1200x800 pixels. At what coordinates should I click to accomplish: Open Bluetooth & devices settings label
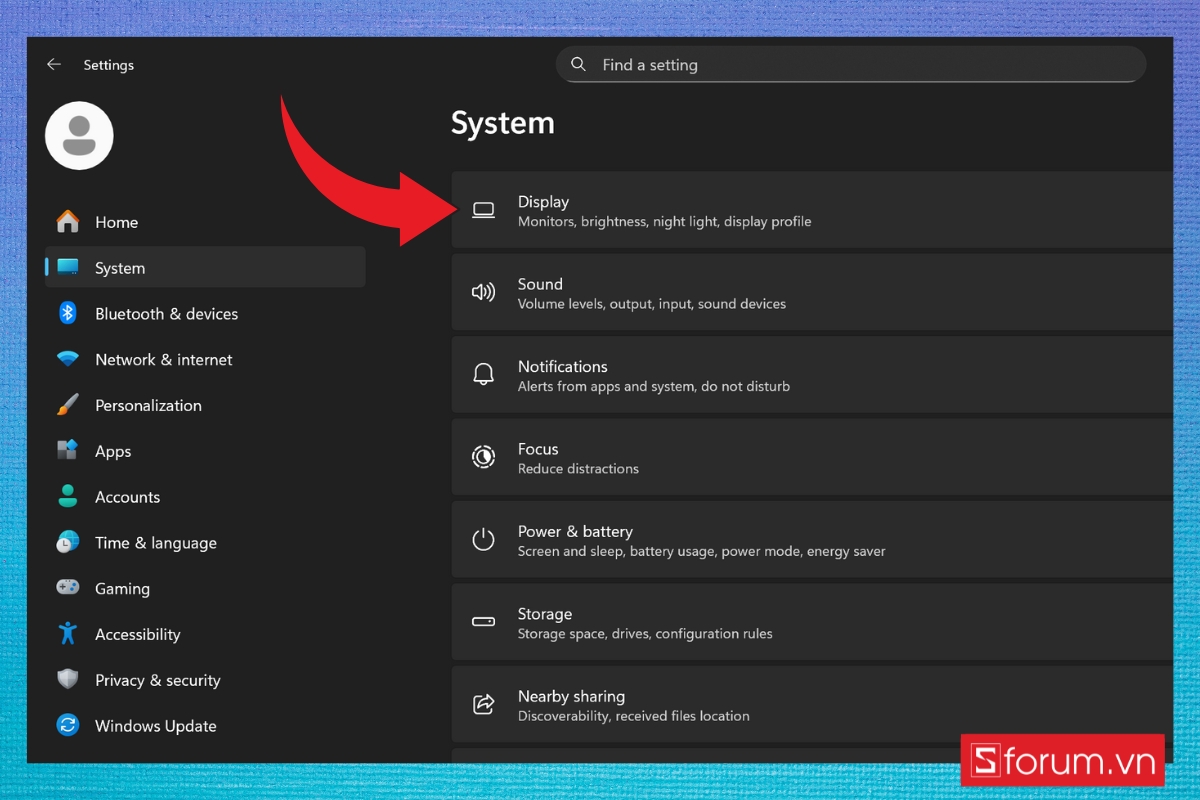(166, 314)
